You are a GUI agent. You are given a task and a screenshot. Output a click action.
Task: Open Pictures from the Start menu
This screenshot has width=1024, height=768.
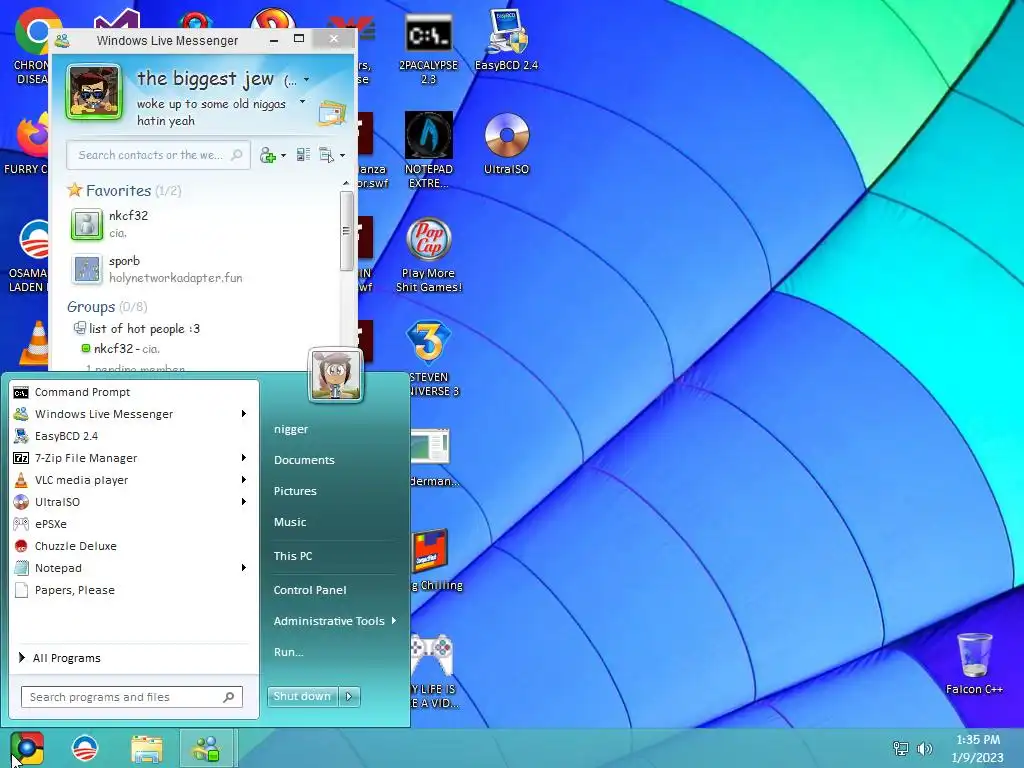295,491
